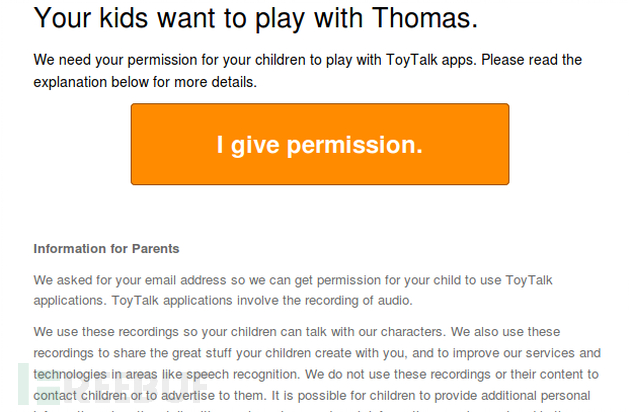Click the "Your kids want to play with Thomas." heading
This screenshot has height=412, width=630.
point(256,17)
